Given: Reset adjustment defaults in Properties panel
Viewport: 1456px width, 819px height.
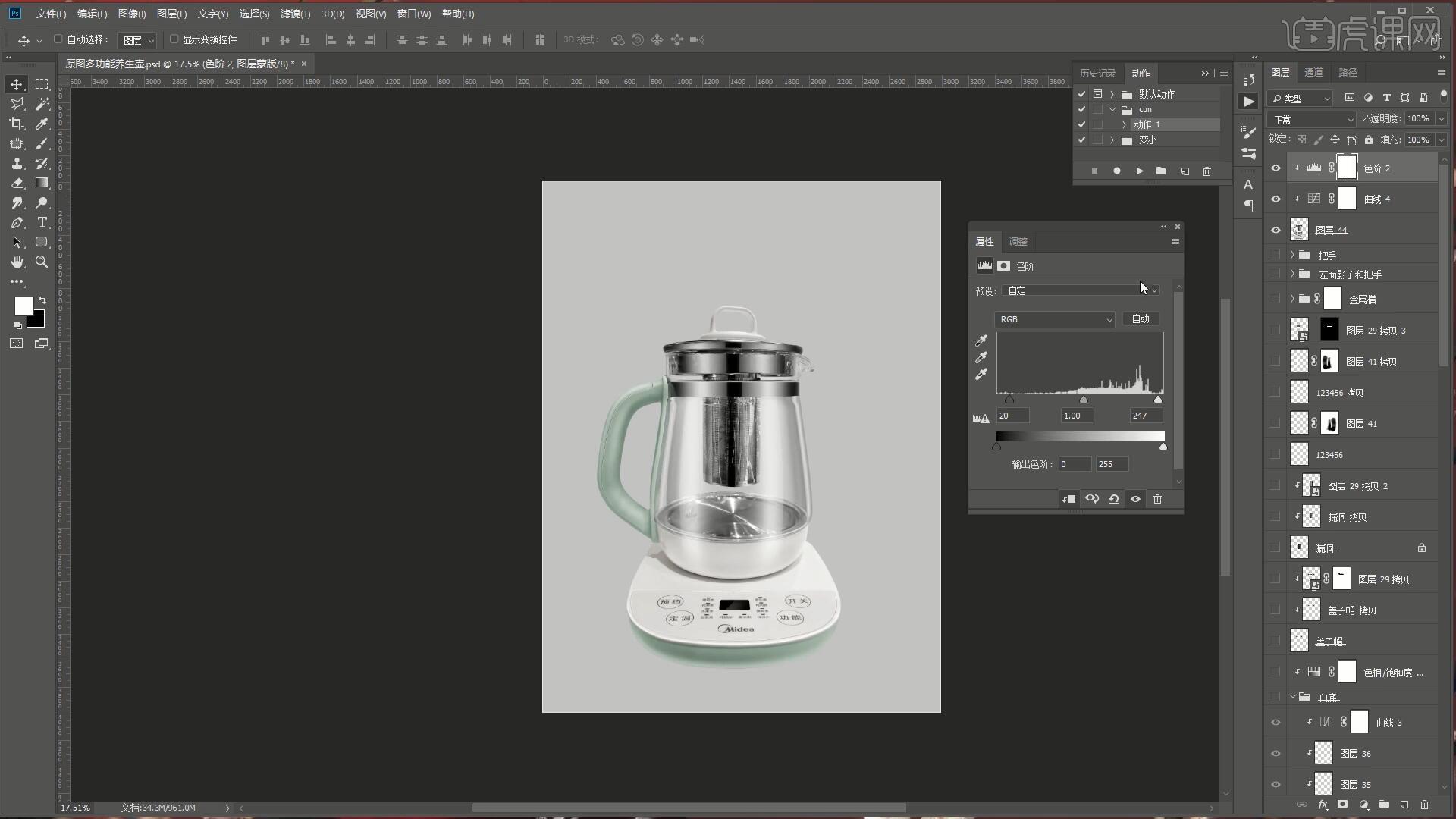Looking at the screenshot, I should (1113, 499).
